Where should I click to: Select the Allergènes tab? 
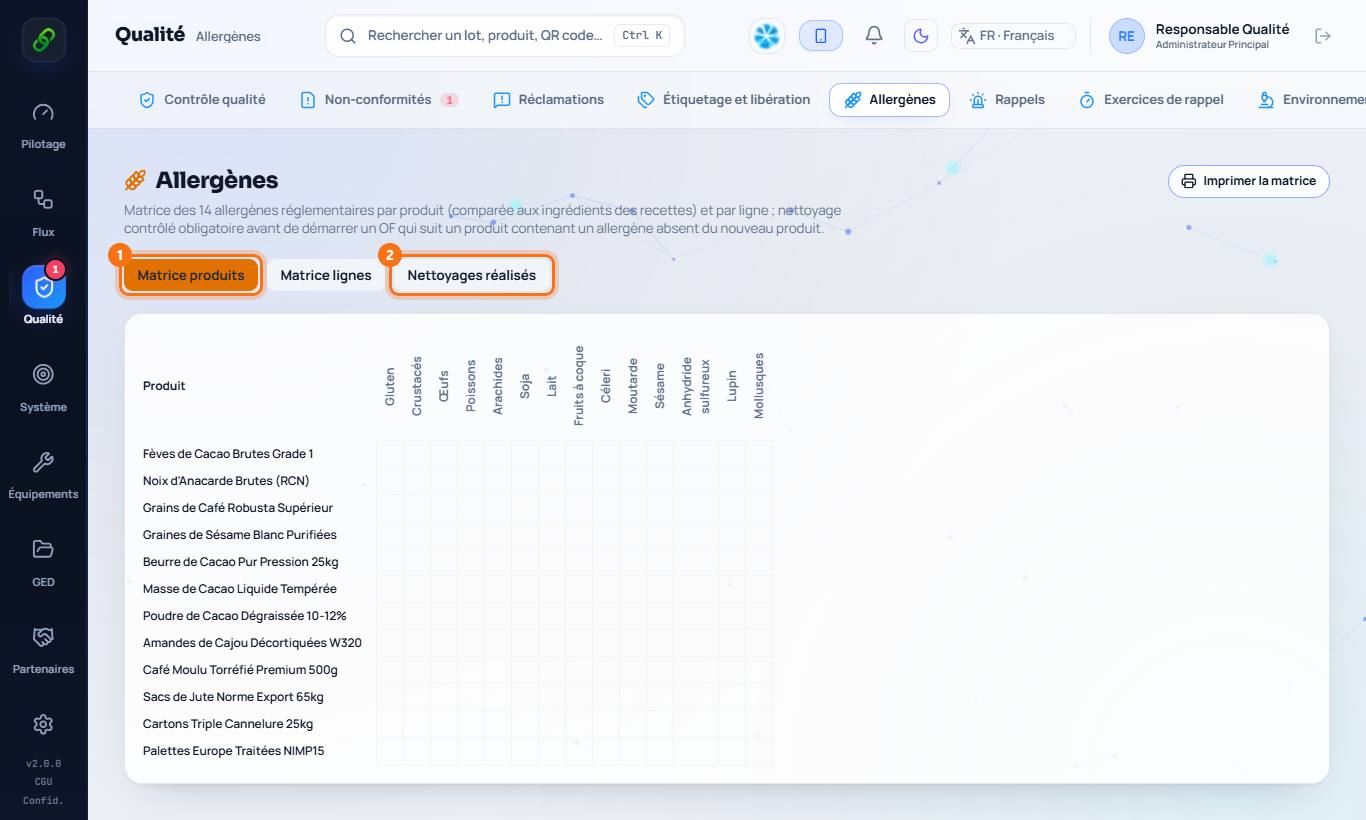(889, 100)
